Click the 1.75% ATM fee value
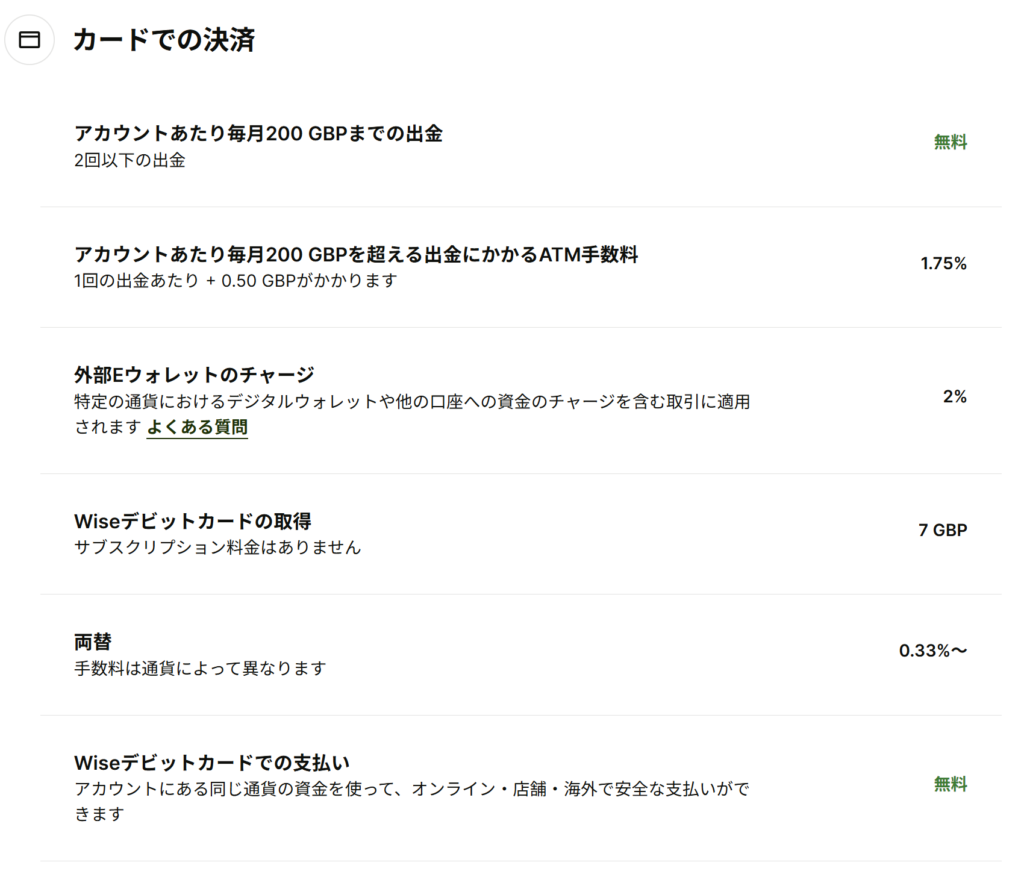The height and width of the screenshot is (880, 1024). (x=943, y=264)
